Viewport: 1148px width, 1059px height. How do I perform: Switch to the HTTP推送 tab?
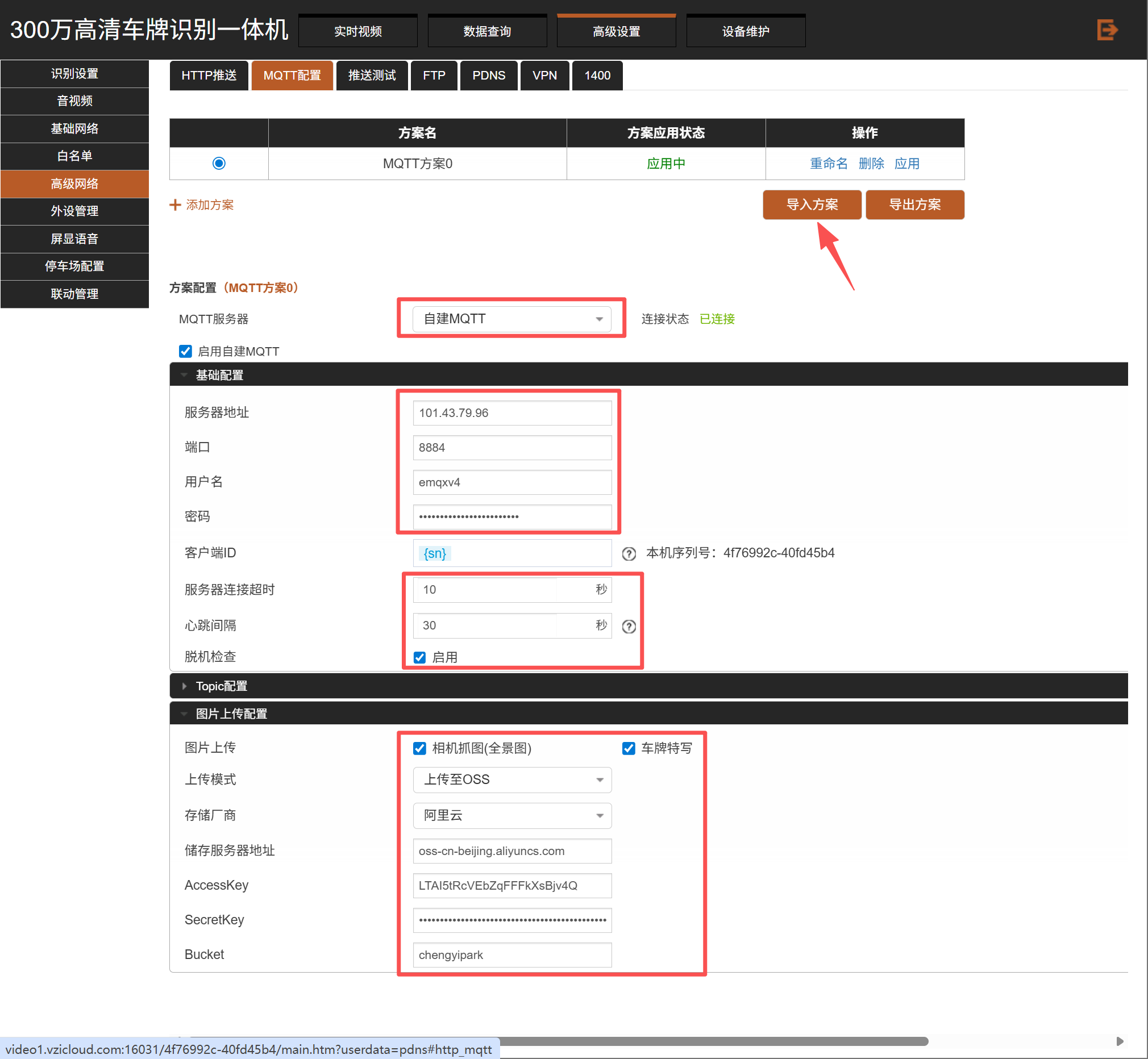point(209,75)
